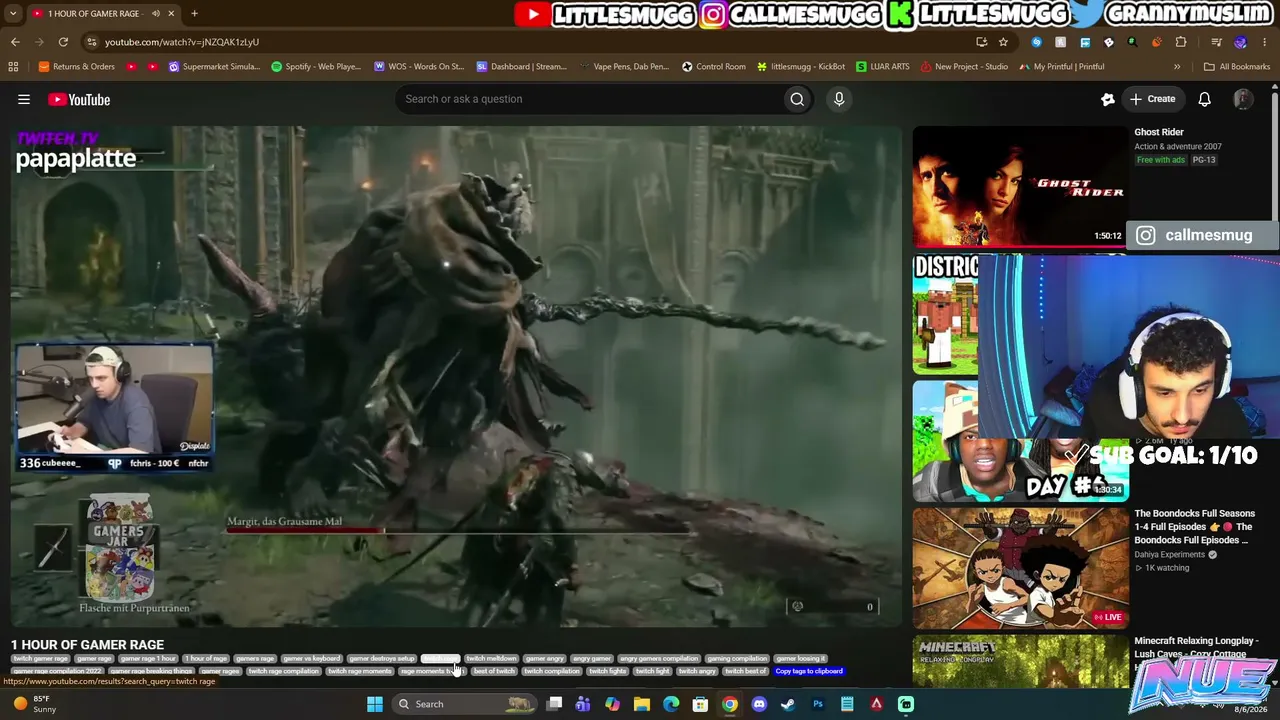This screenshot has width=1280, height=720.
Task: Click the Ghost Rider video title
Action: coord(1159,132)
